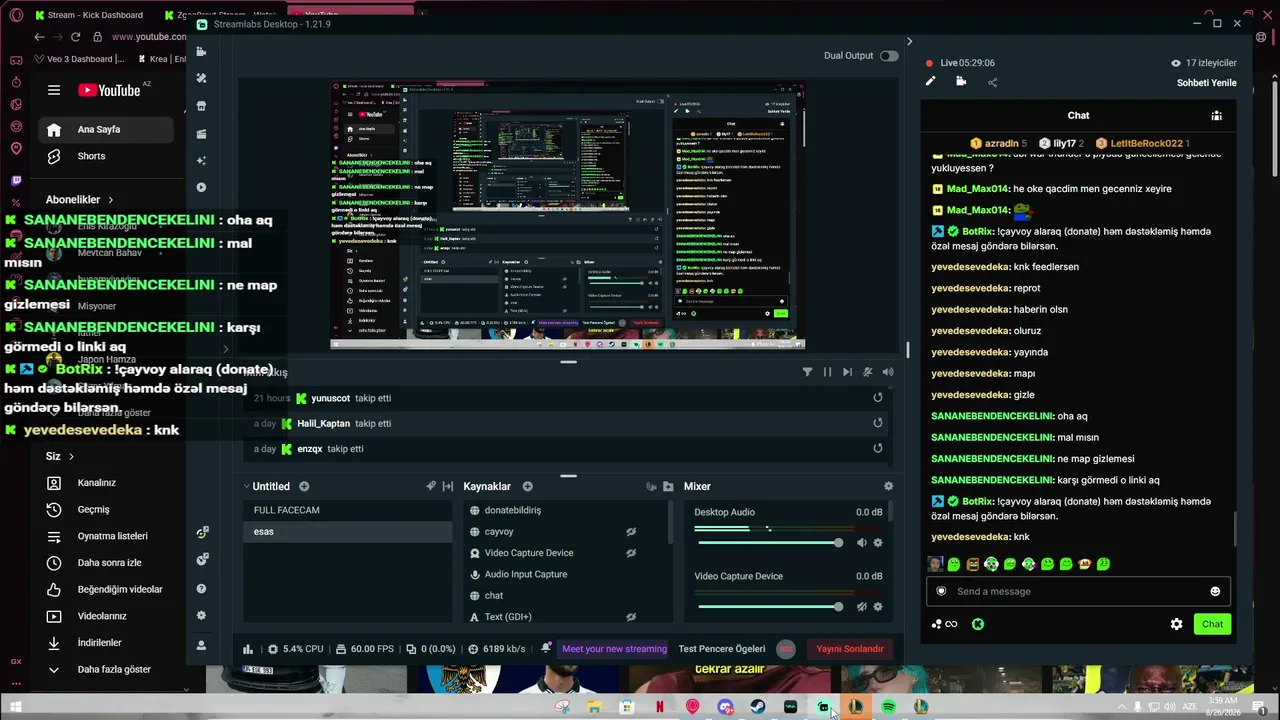Viewport: 1280px width, 720px height.
Task: Open the App Store icon in Streamlabs sidebar
Action: point(201,106)
